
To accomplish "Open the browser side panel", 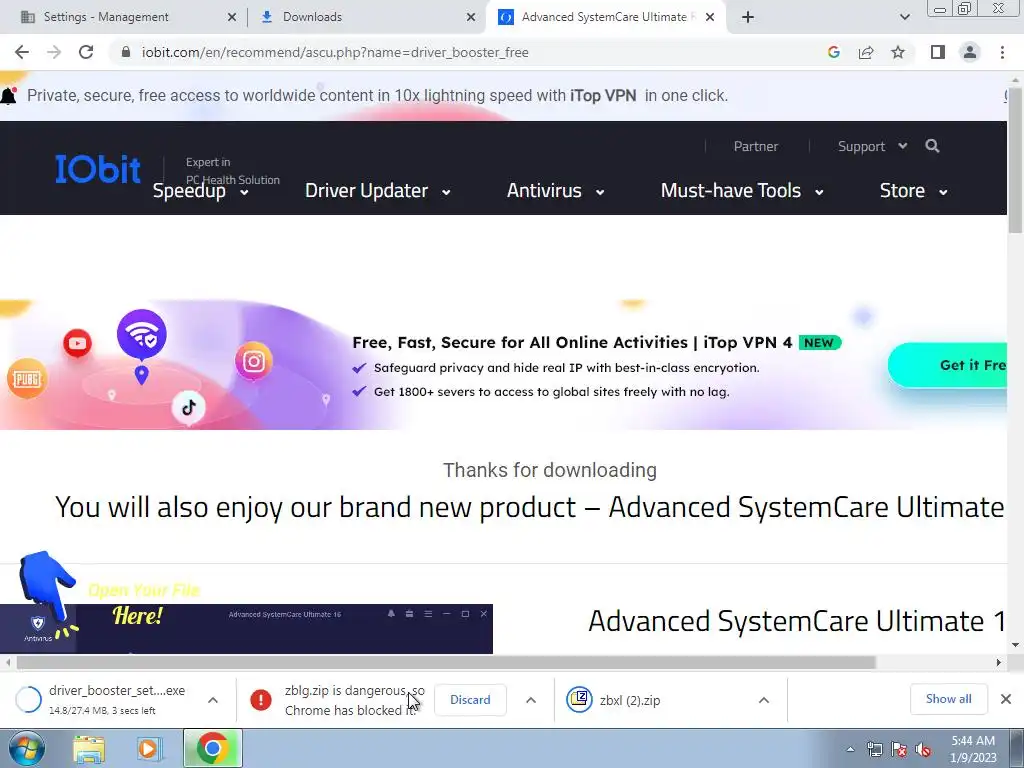I will pyautogui.click(x=938, y=52).
